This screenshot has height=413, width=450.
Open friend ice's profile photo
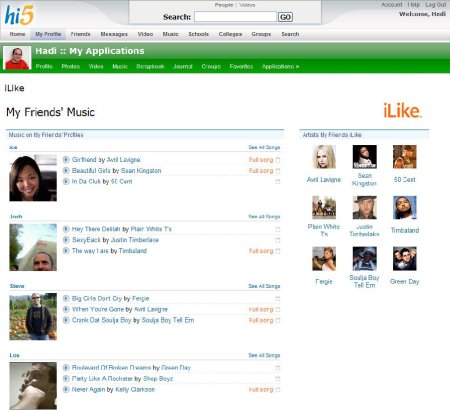point(33,178)
